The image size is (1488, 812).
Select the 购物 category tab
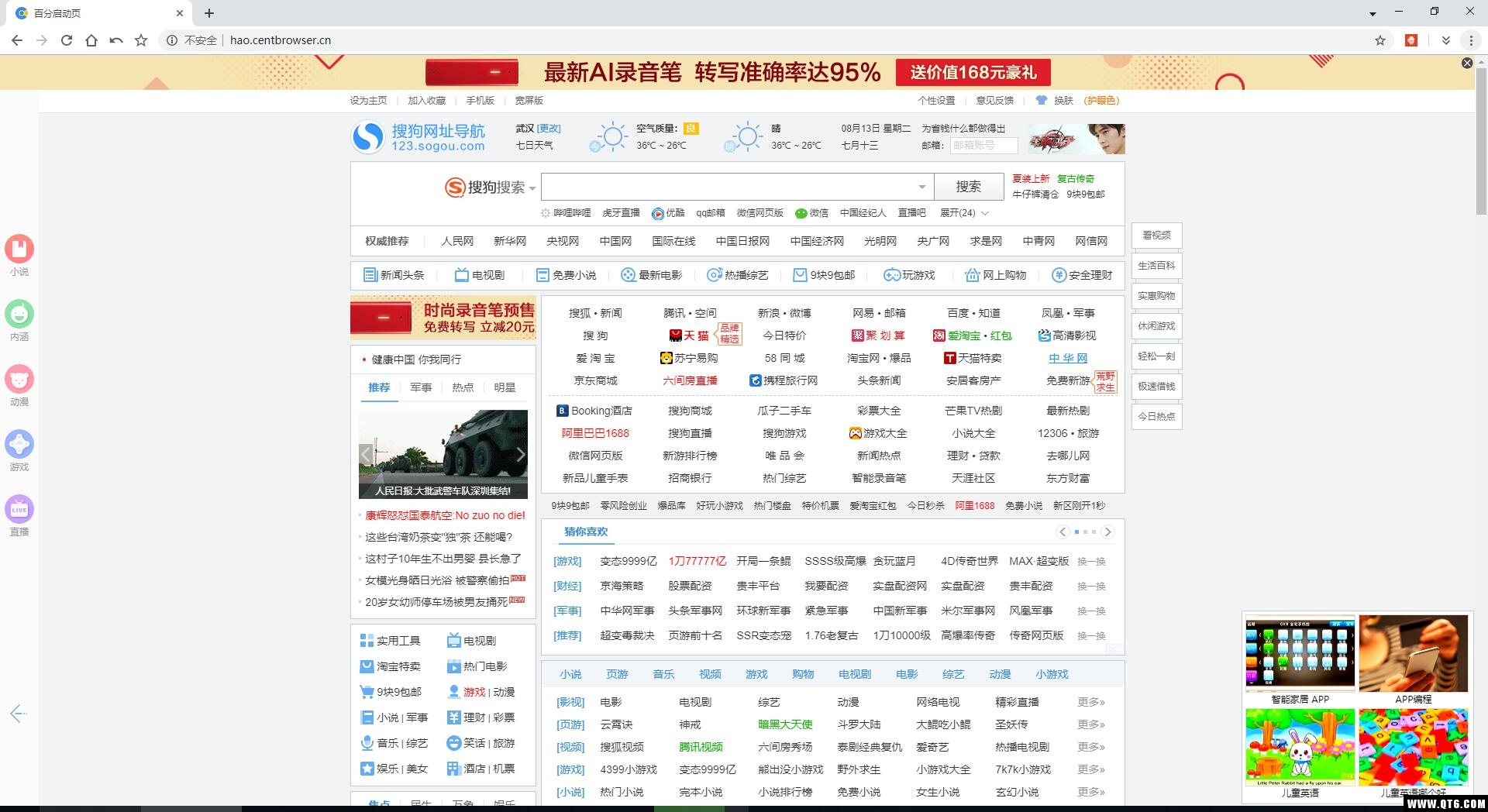click(803, 674)
